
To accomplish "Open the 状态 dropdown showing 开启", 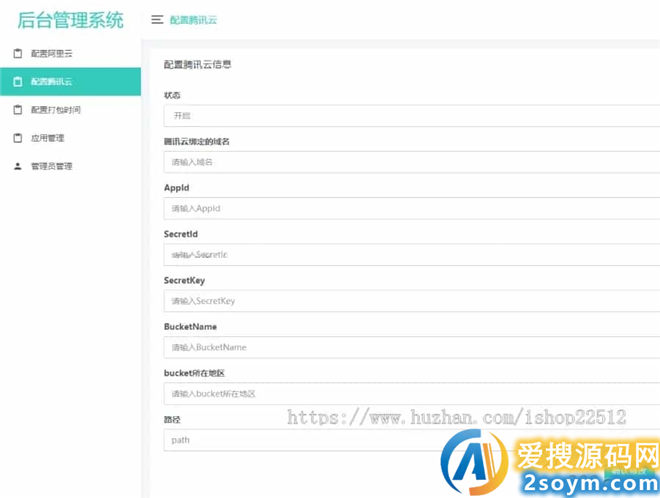I will 412,116.
